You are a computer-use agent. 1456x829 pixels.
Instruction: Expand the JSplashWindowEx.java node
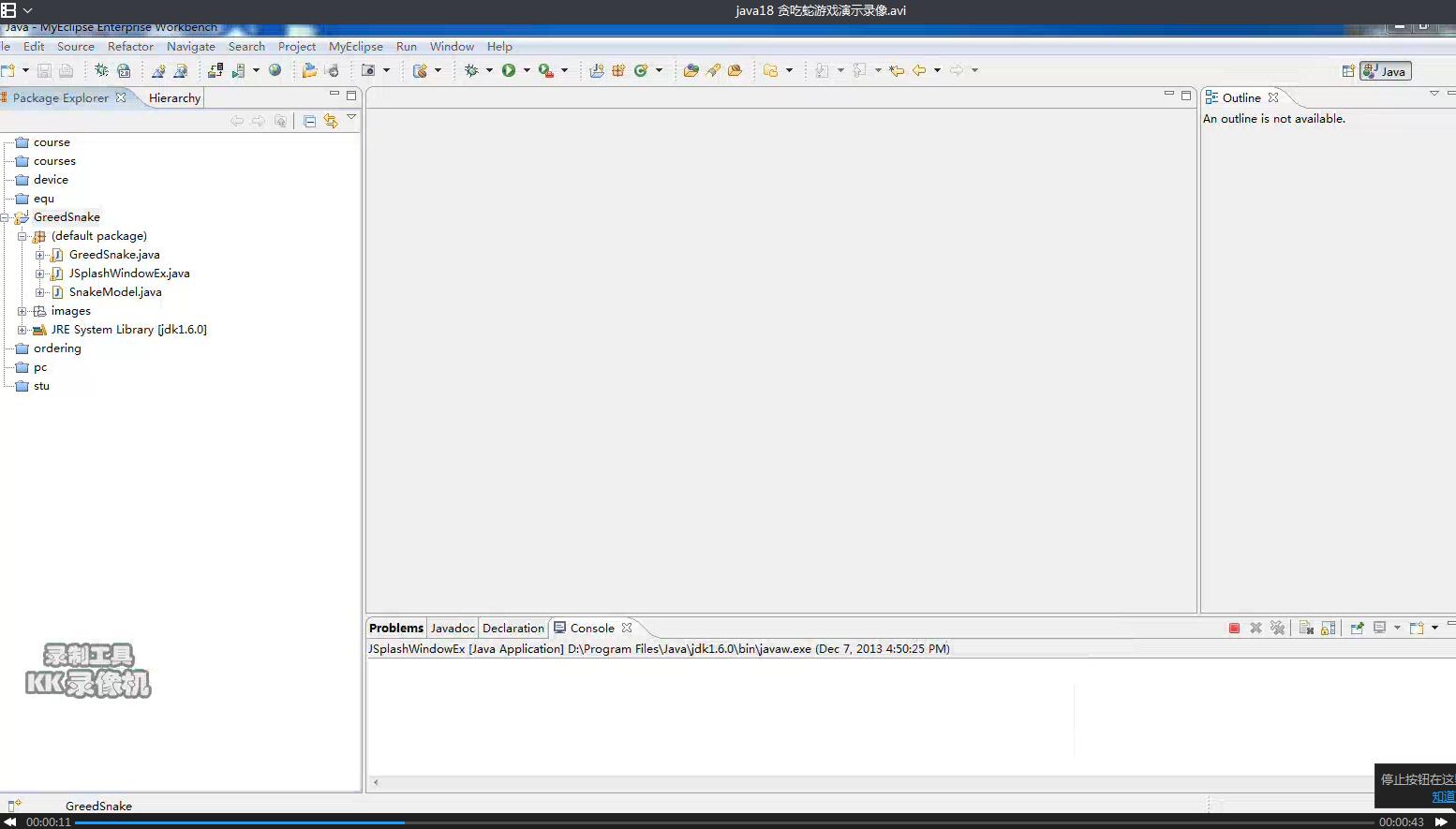(39, 274)
